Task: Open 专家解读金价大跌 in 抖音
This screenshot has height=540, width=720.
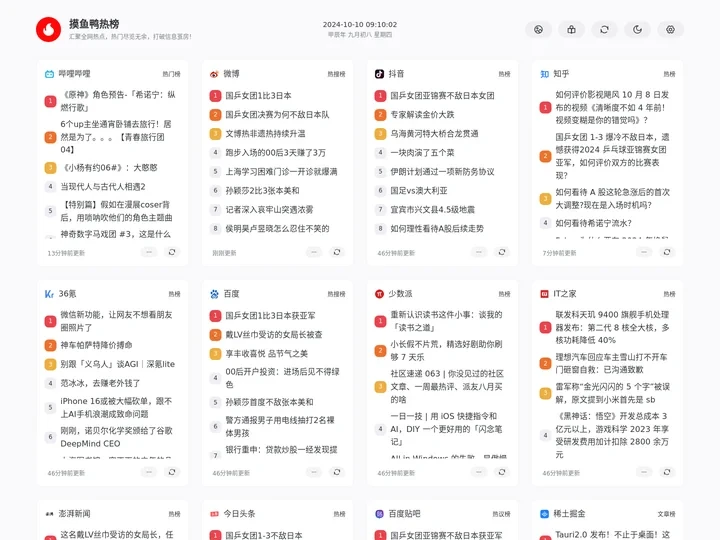Action: [422, 114]
